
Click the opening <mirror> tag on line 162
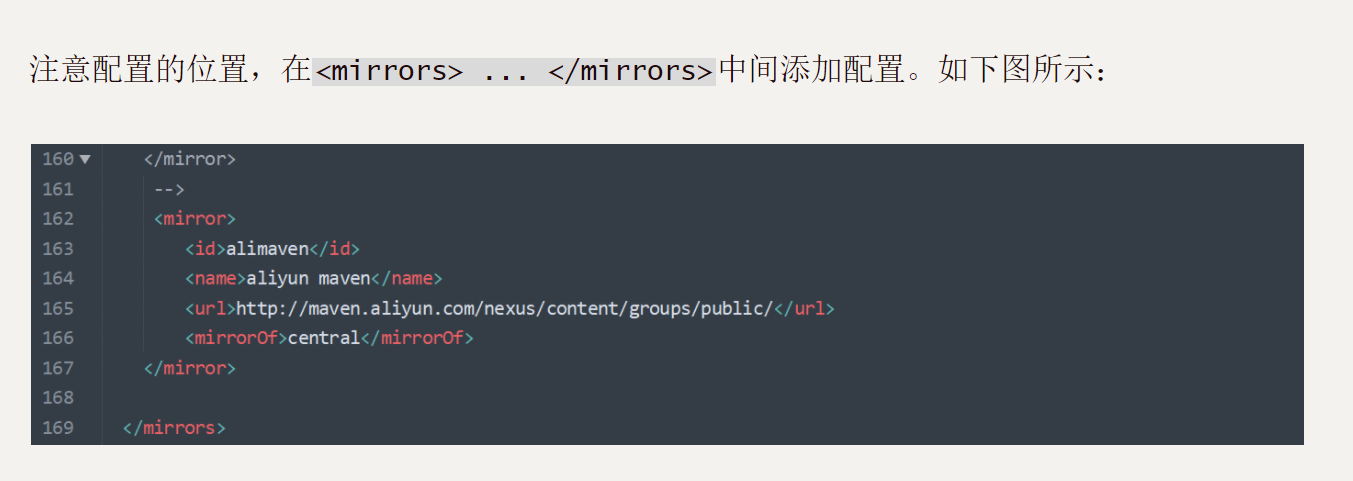(x=195, y=219)
